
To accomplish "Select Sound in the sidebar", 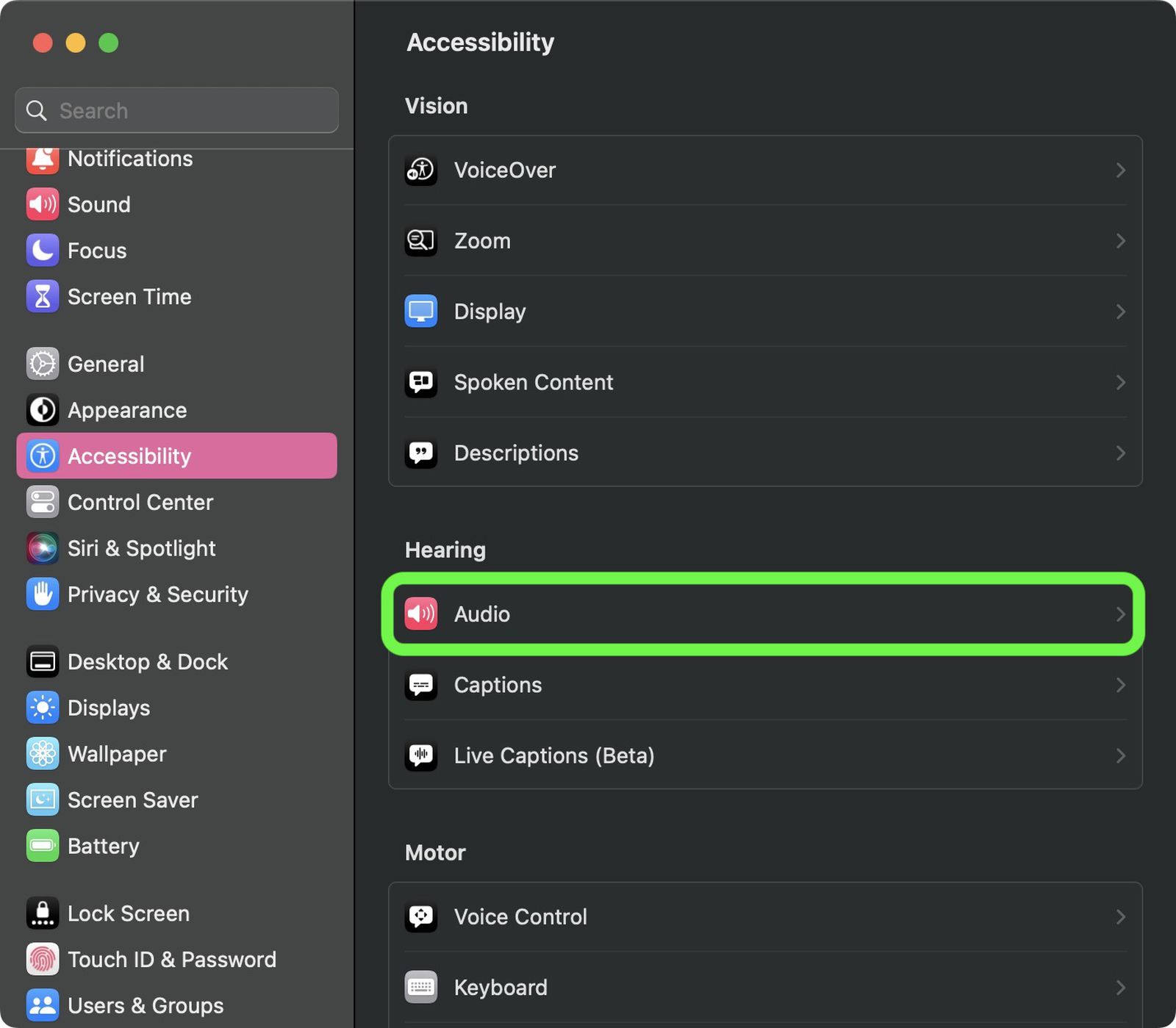I will point(99,204).
